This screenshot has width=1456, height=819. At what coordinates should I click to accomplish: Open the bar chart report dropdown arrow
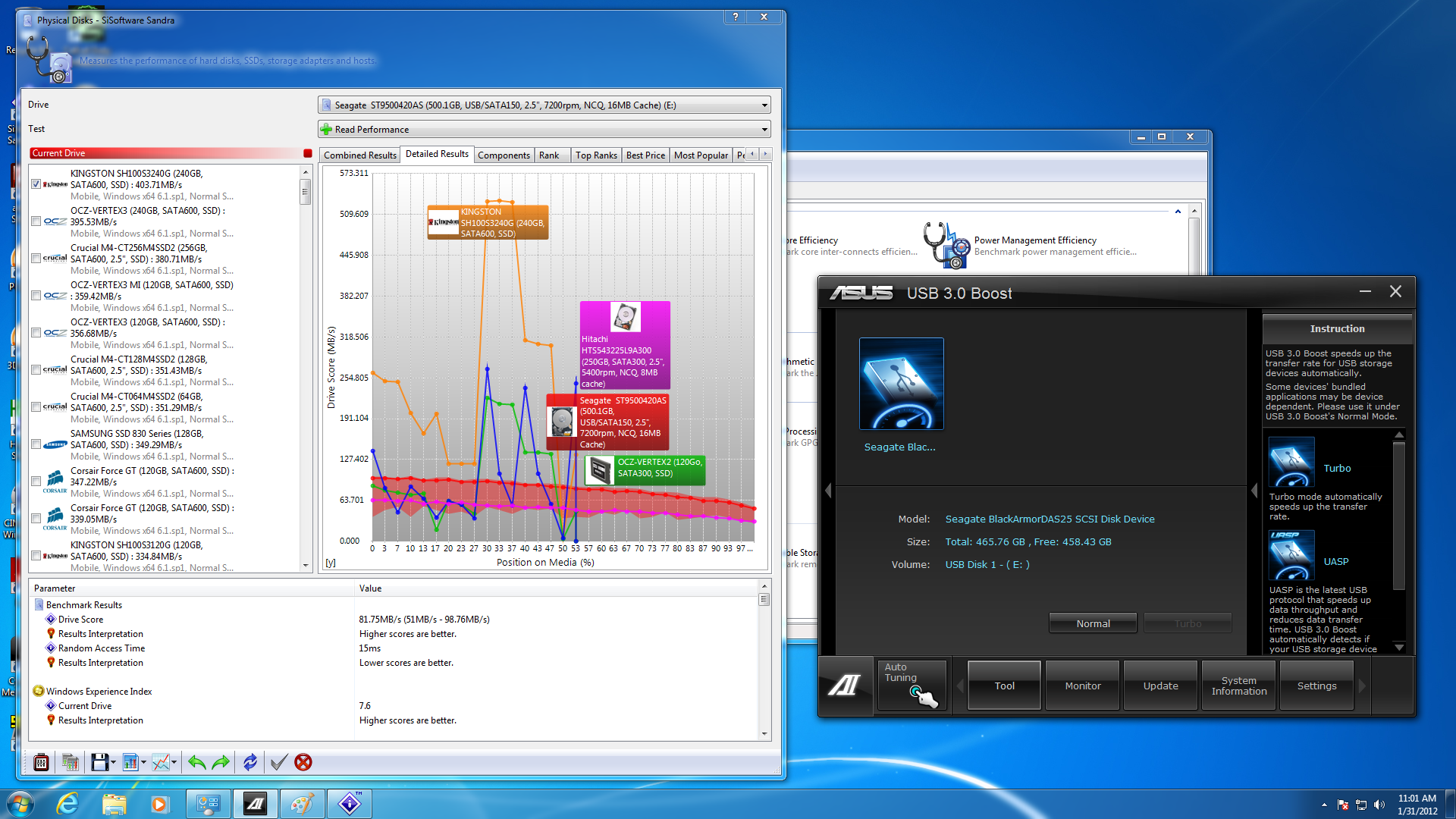point(143,763)
